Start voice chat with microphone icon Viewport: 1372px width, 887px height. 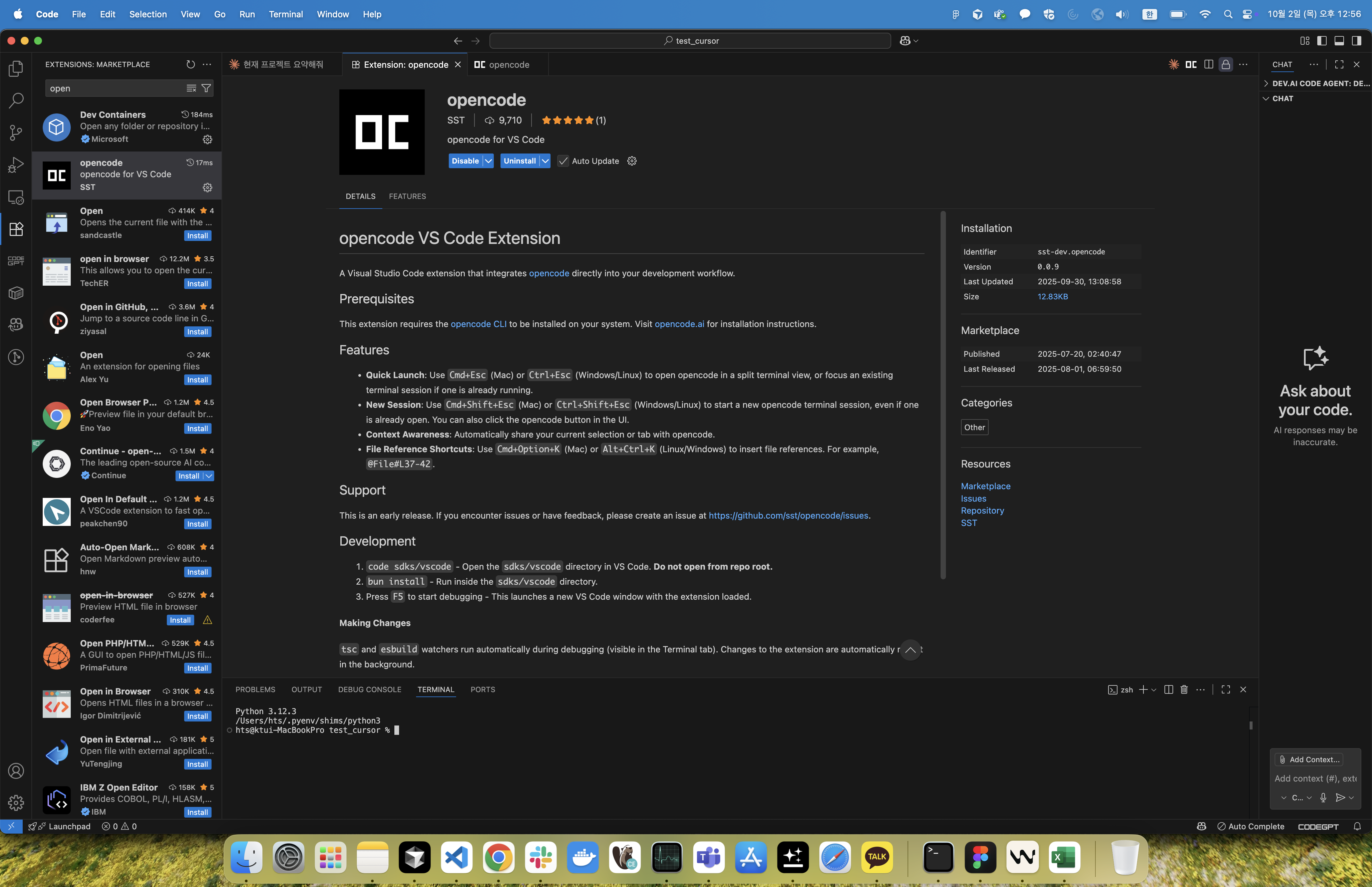point(1323,798)
